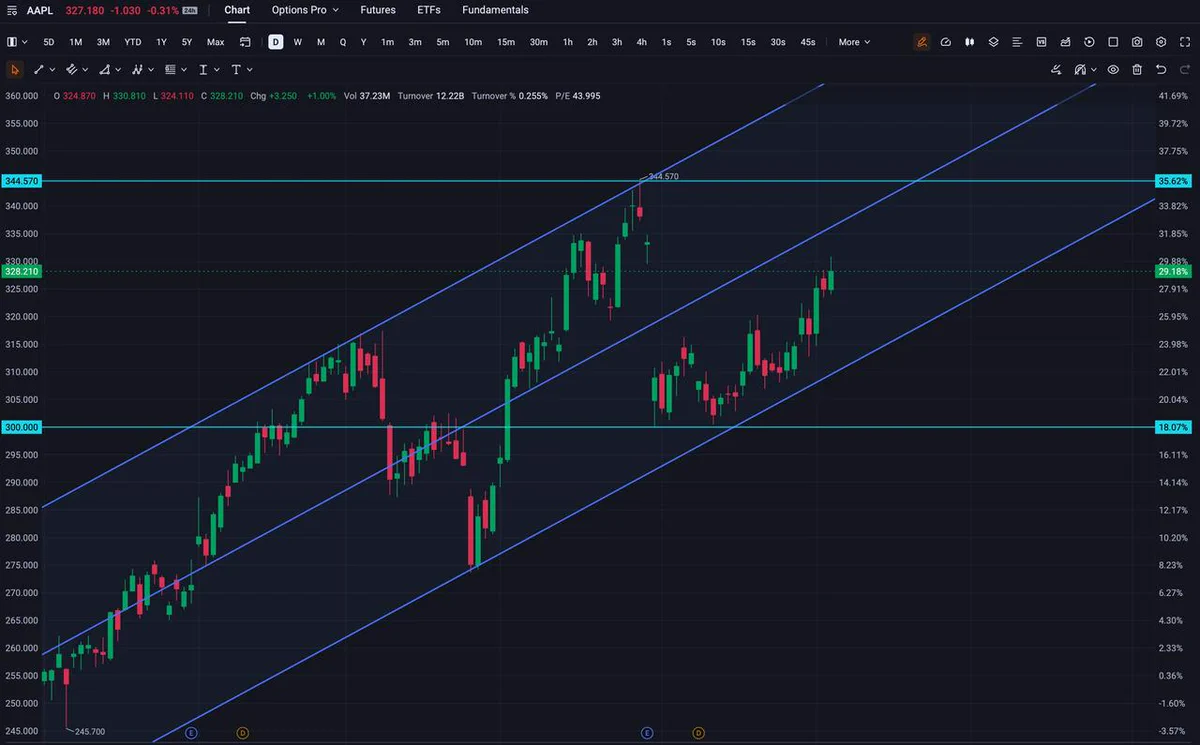
Task: Open the Futures tab
Action: (378, 10)
